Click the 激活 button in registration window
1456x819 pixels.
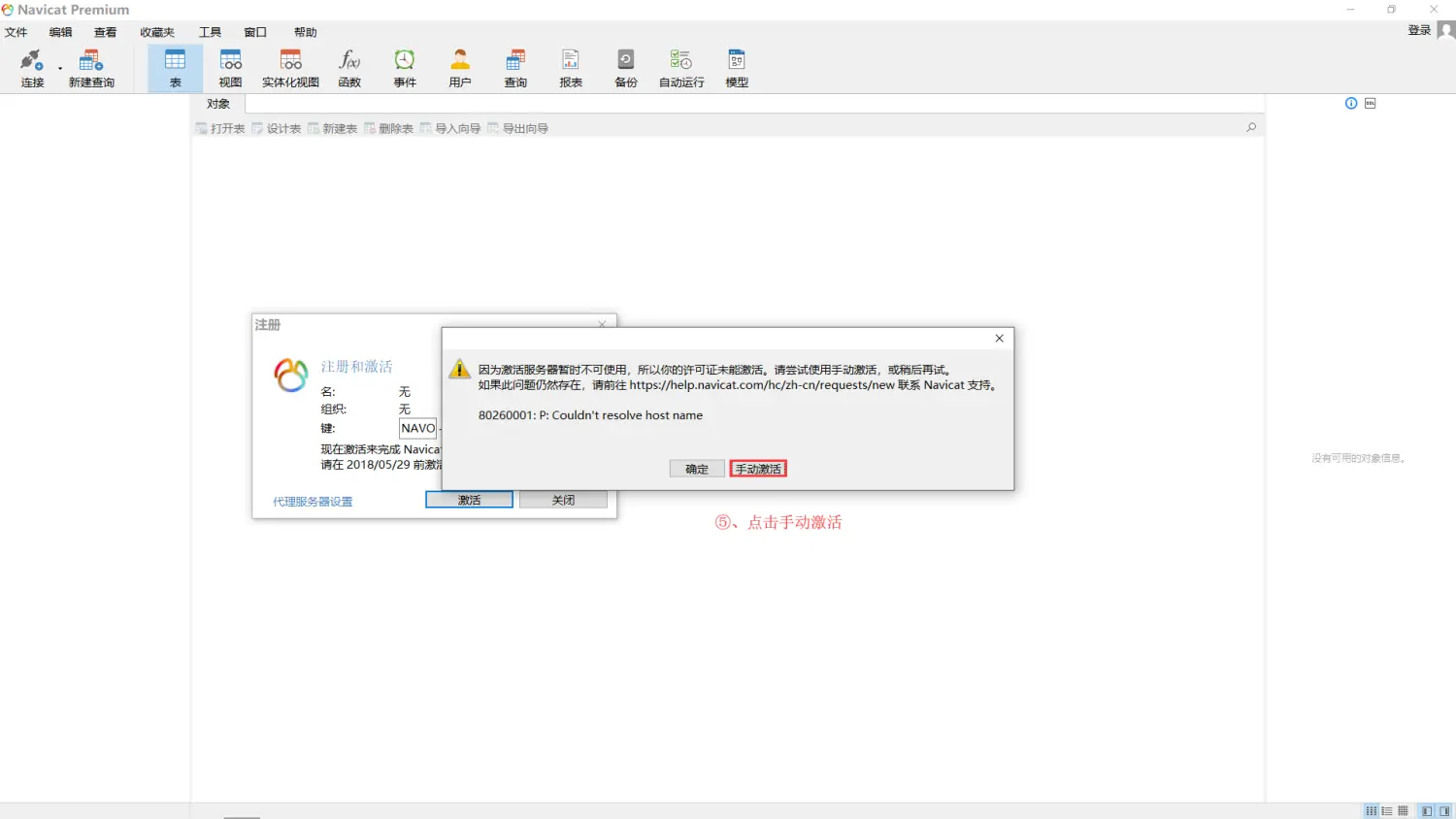[470, 500]
